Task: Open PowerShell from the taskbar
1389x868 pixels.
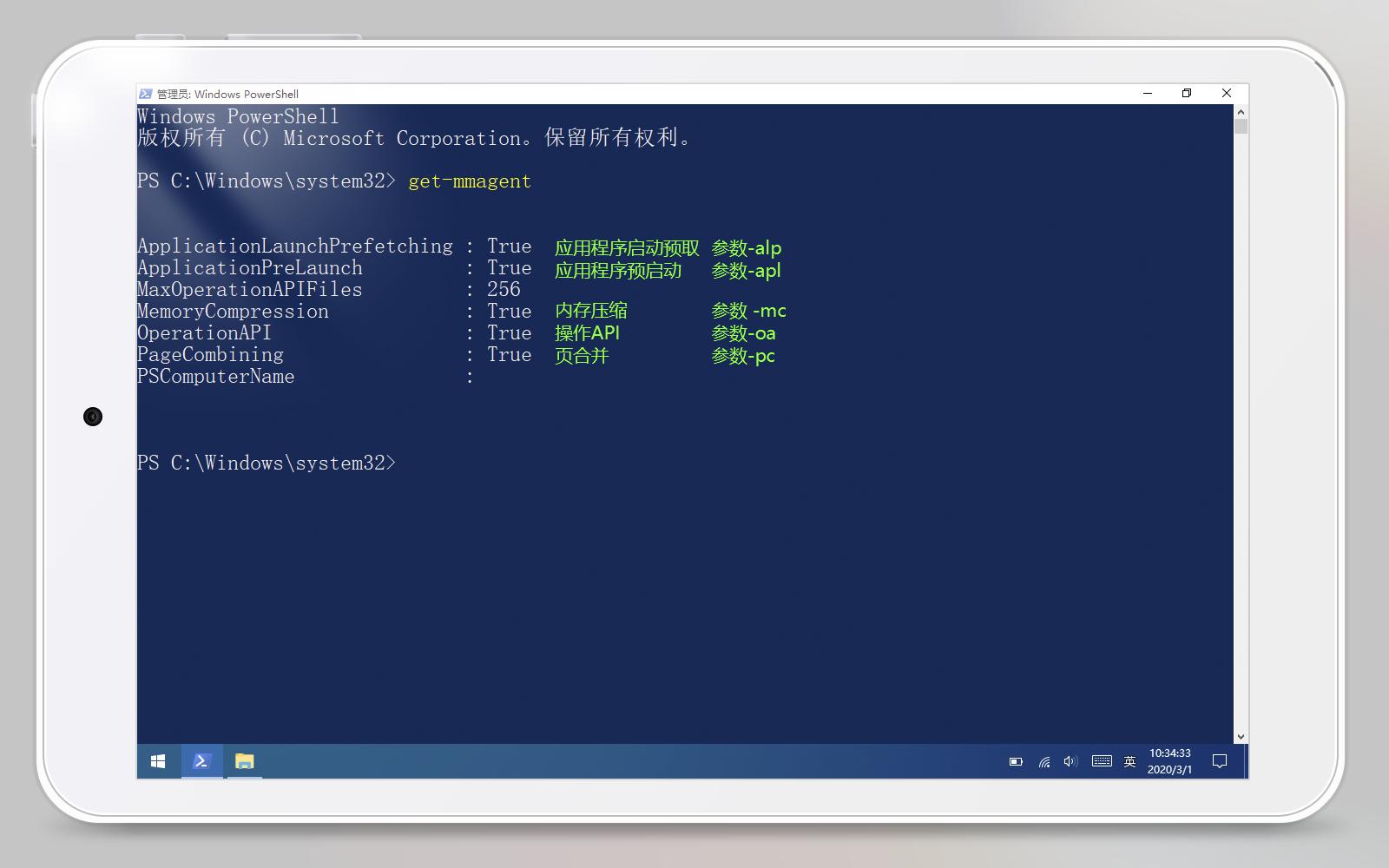Action: tap(201, 761)
